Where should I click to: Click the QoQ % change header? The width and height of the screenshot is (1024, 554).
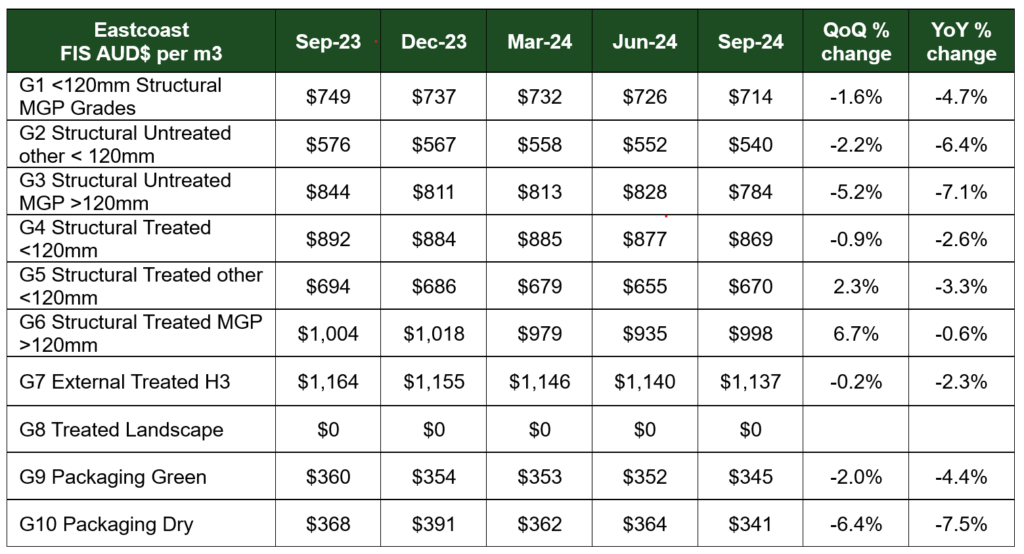coord(856,41)
